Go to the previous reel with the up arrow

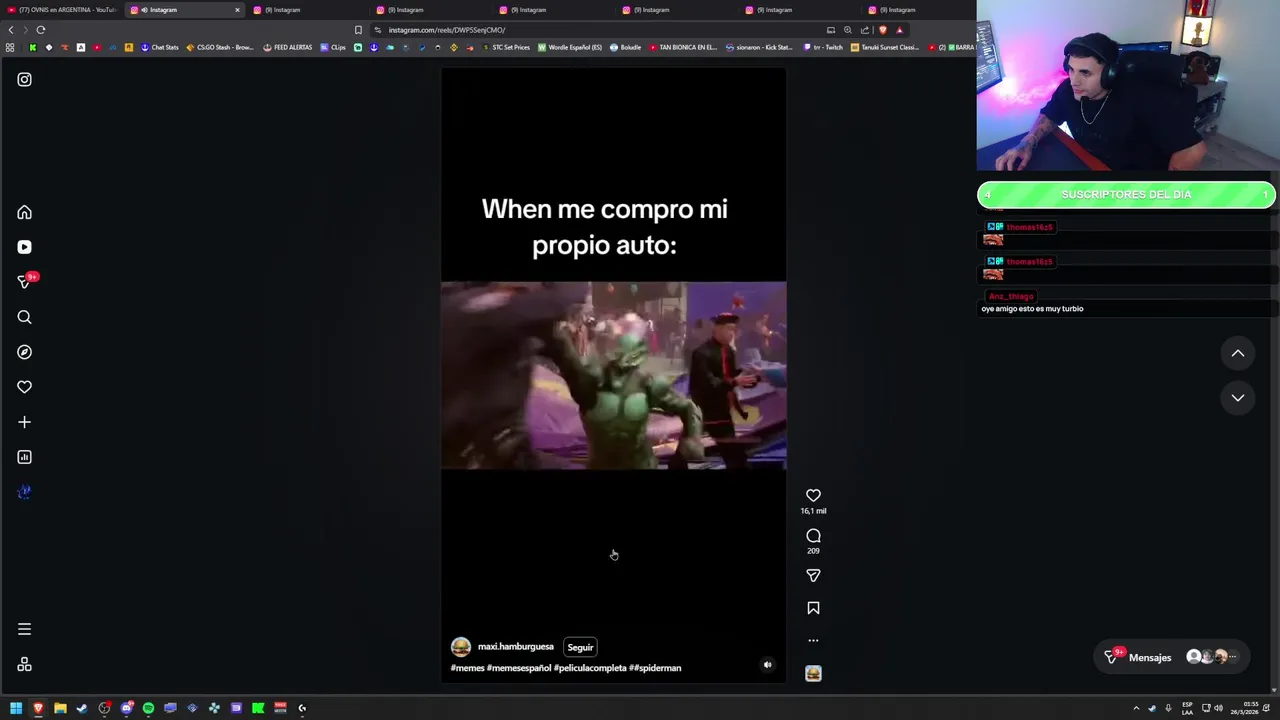1237,353
